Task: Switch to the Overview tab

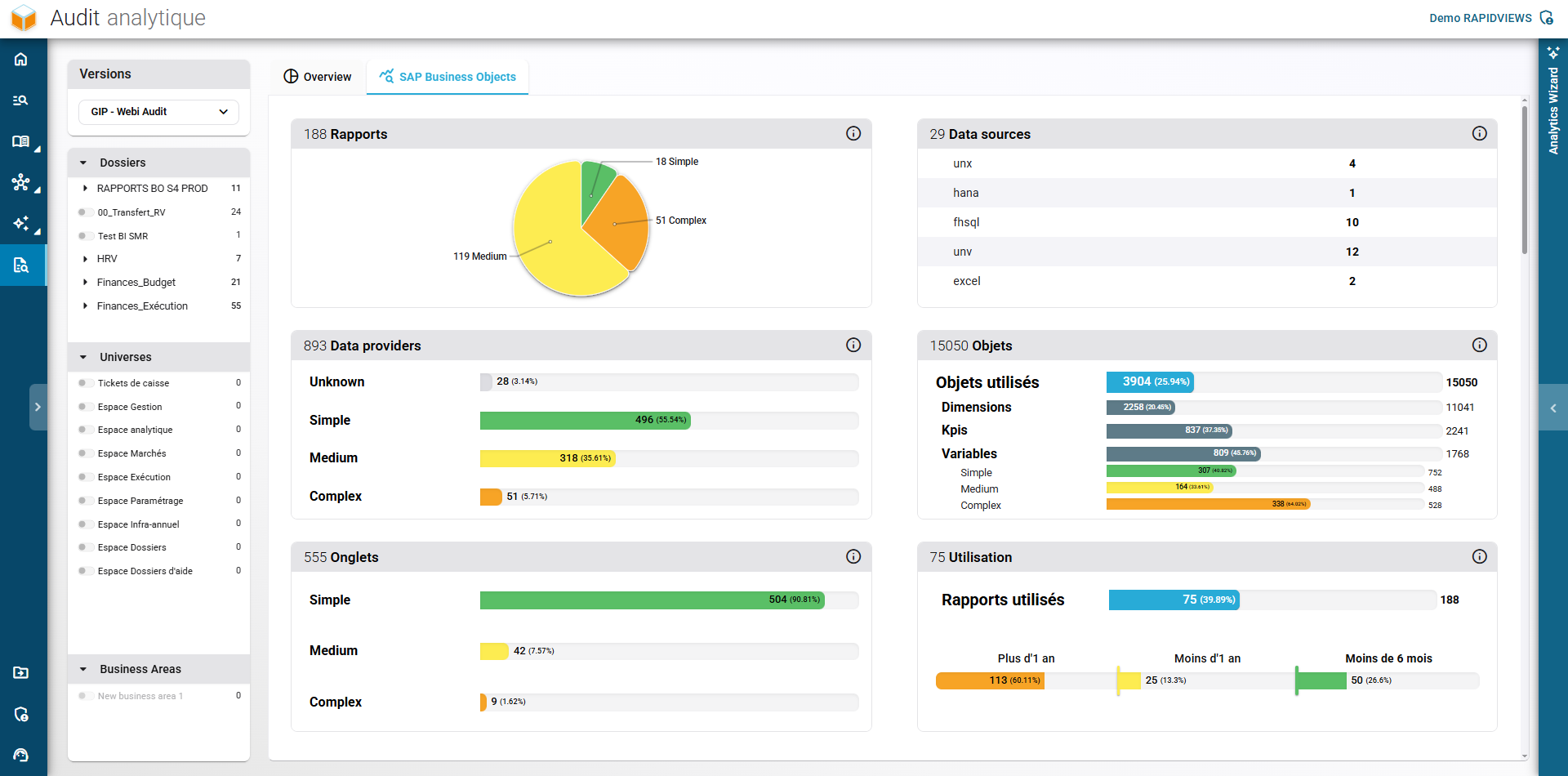Action: (317, 76)
